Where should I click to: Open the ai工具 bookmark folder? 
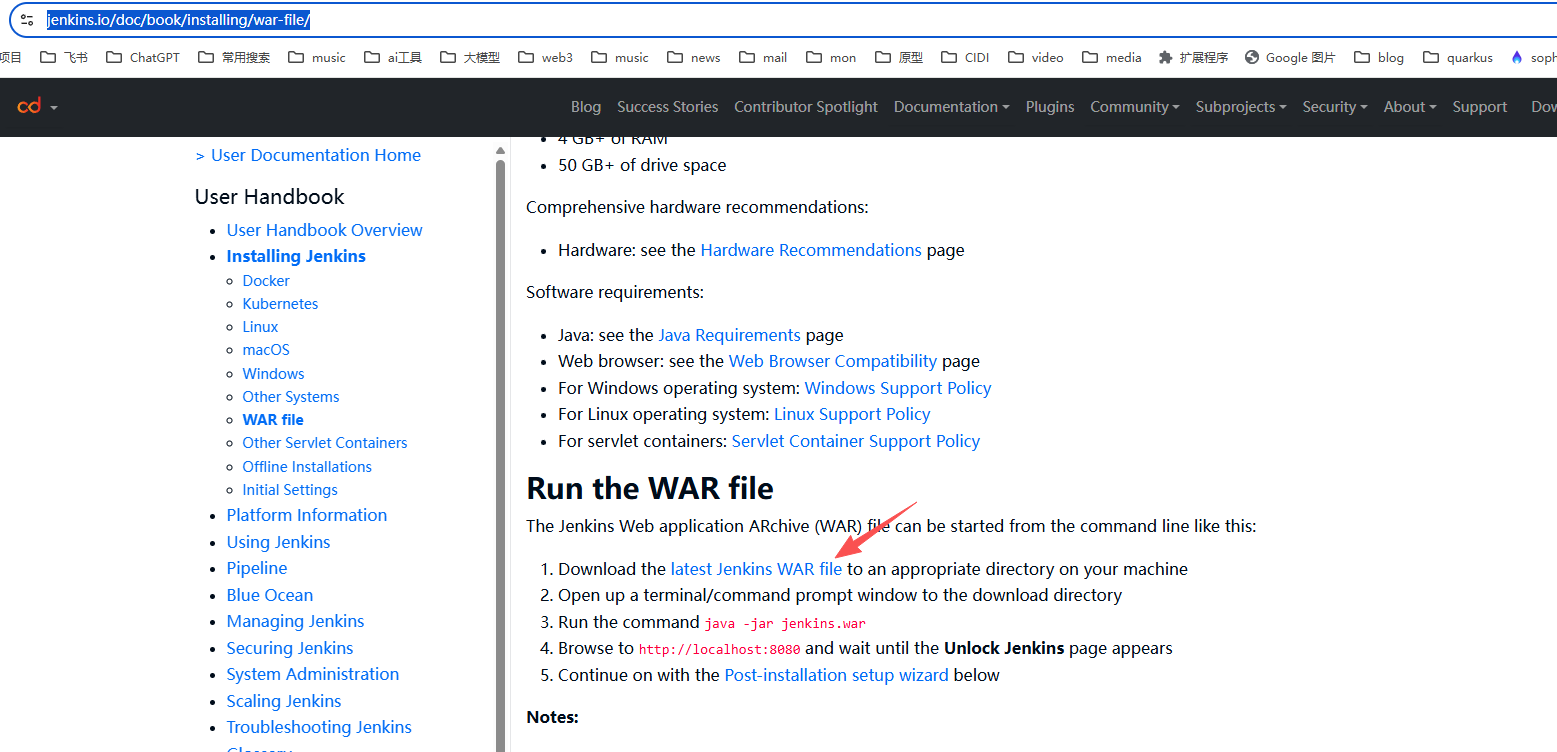(x=393, y=58)
